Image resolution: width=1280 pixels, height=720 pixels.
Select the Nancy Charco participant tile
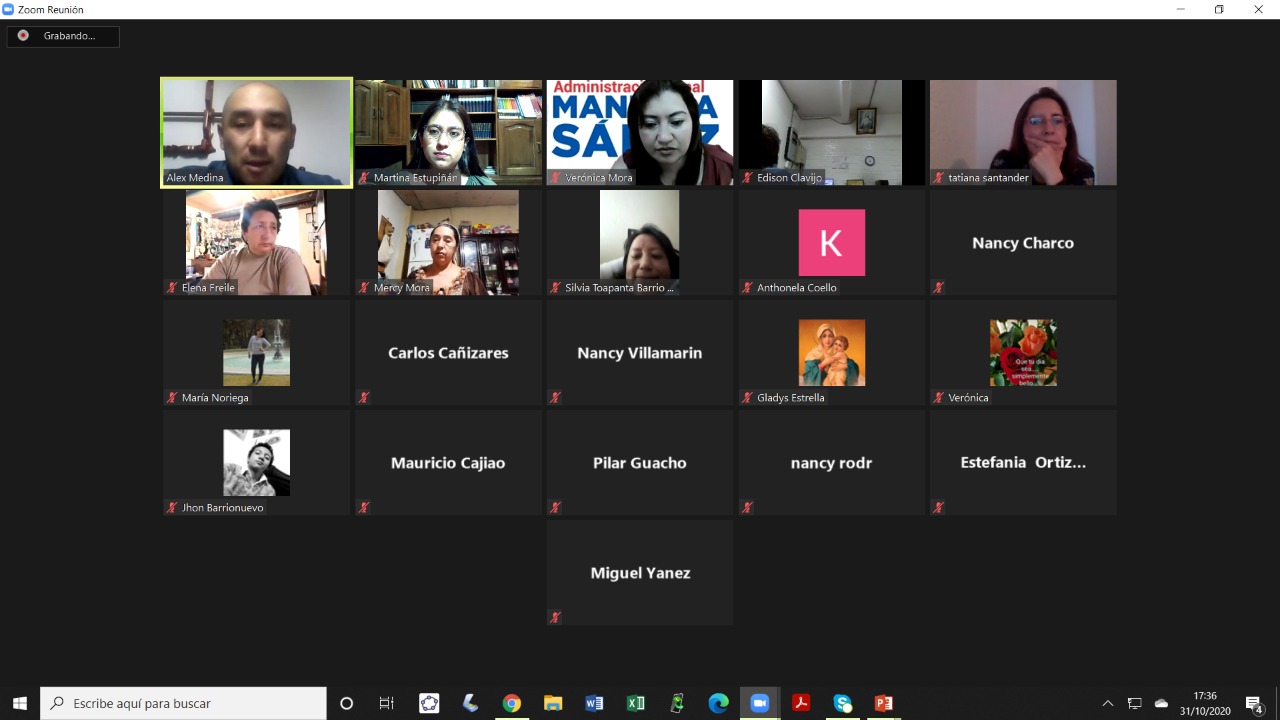1023,242
